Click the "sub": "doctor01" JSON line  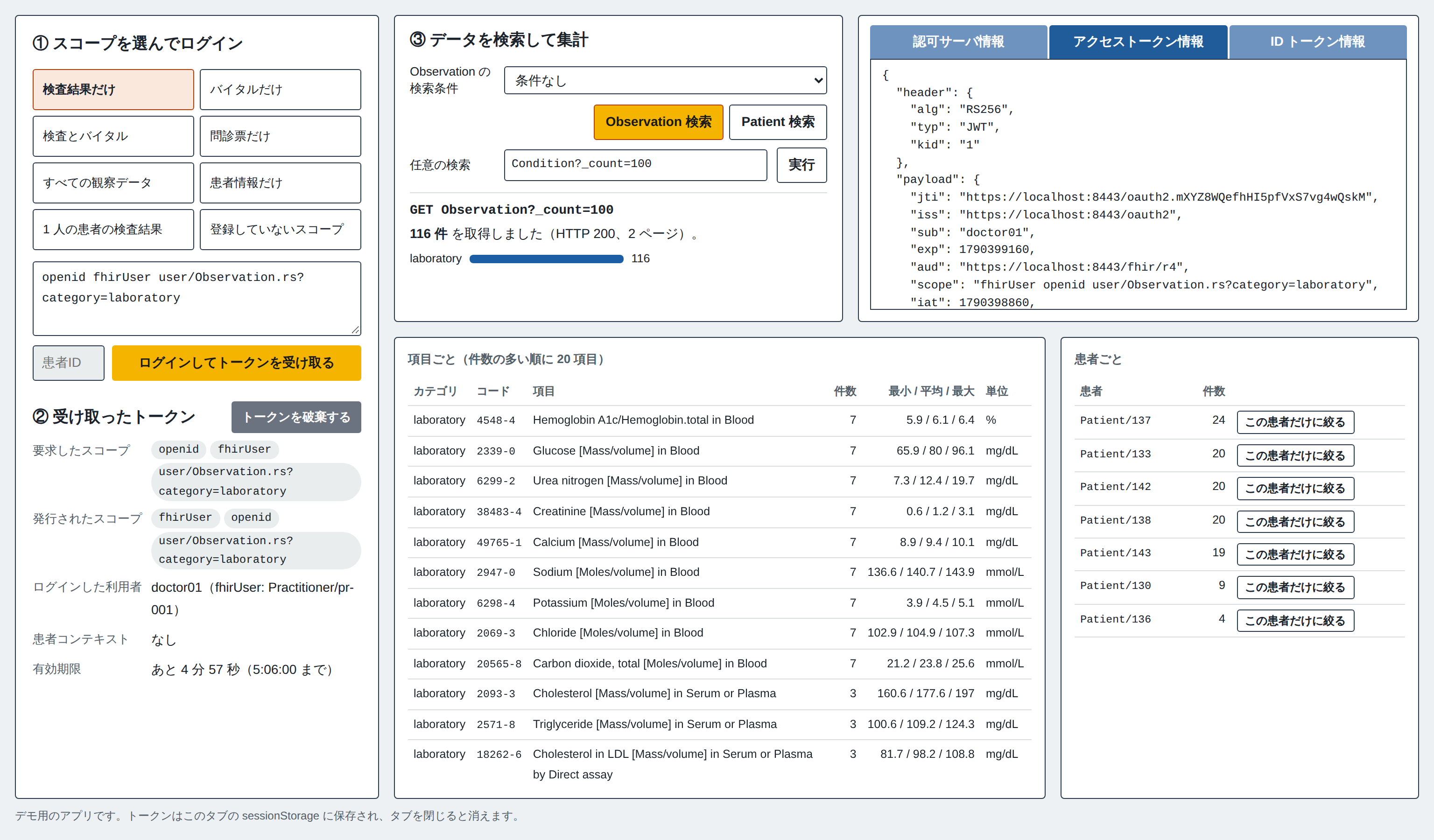point(972,232)
